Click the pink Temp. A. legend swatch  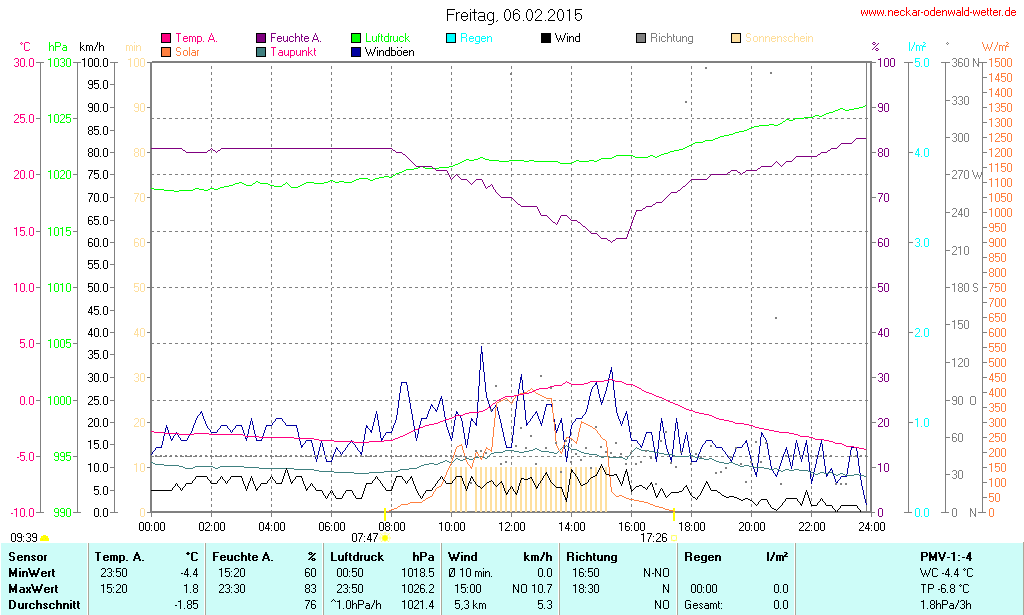166,38
